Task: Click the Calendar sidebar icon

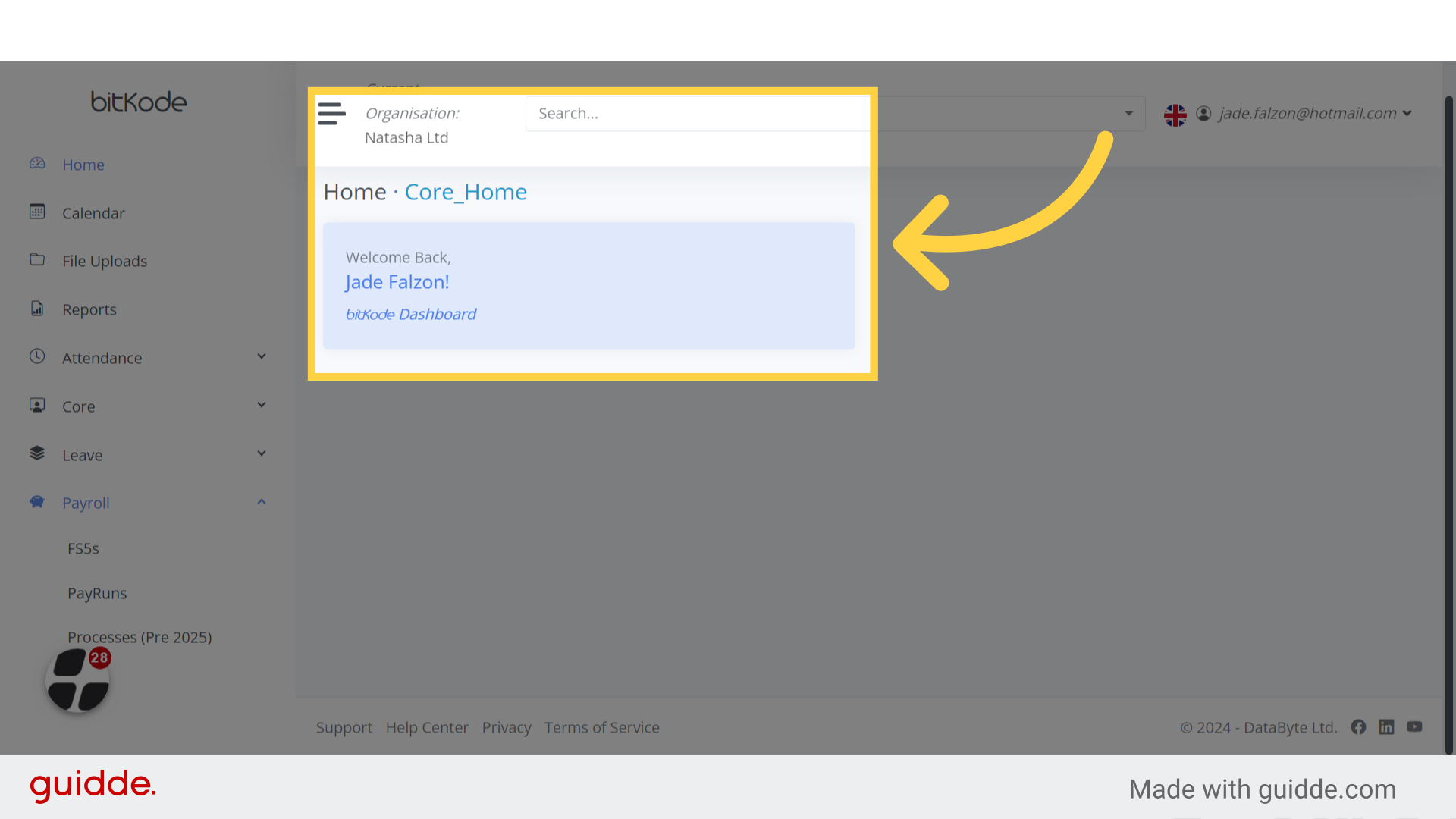Action: [37, 212]
